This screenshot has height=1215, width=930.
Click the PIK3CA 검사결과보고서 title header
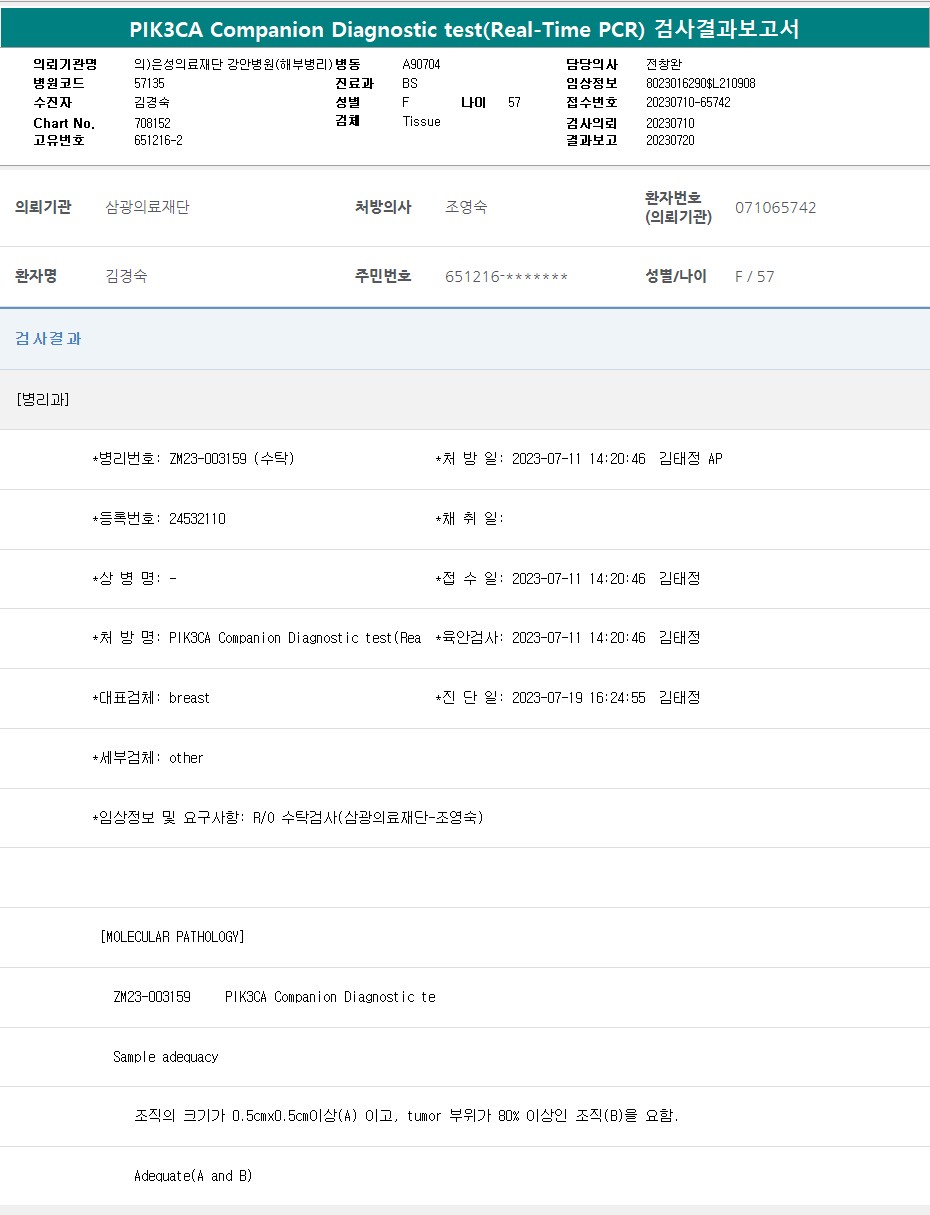[464, 29]
